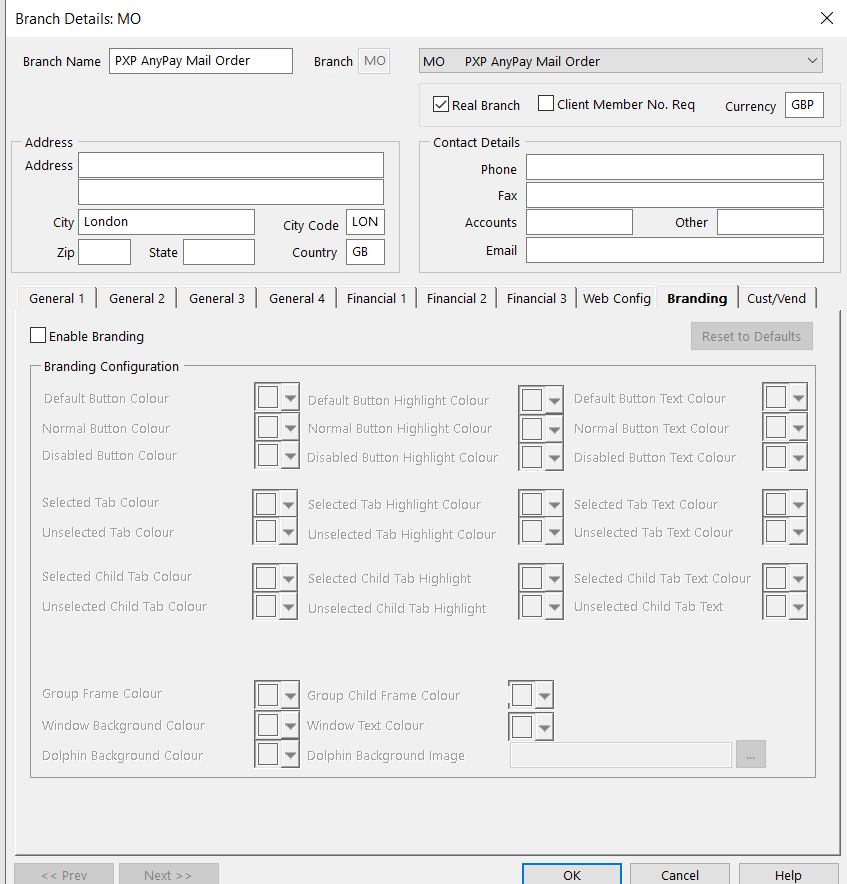
Task: Open Default Button Text Colour dropdown
Action: click(x=798, y=397)
